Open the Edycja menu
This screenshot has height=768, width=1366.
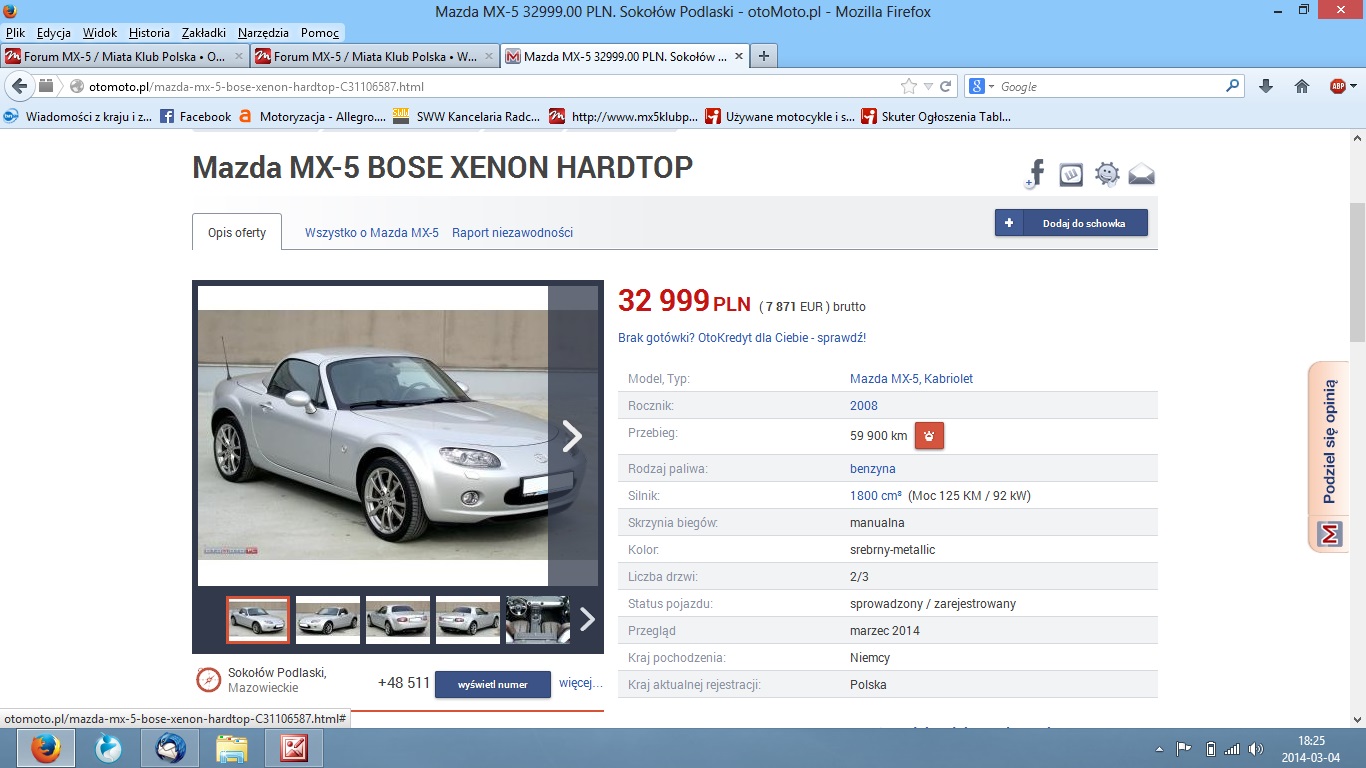[x=54, y=33]
